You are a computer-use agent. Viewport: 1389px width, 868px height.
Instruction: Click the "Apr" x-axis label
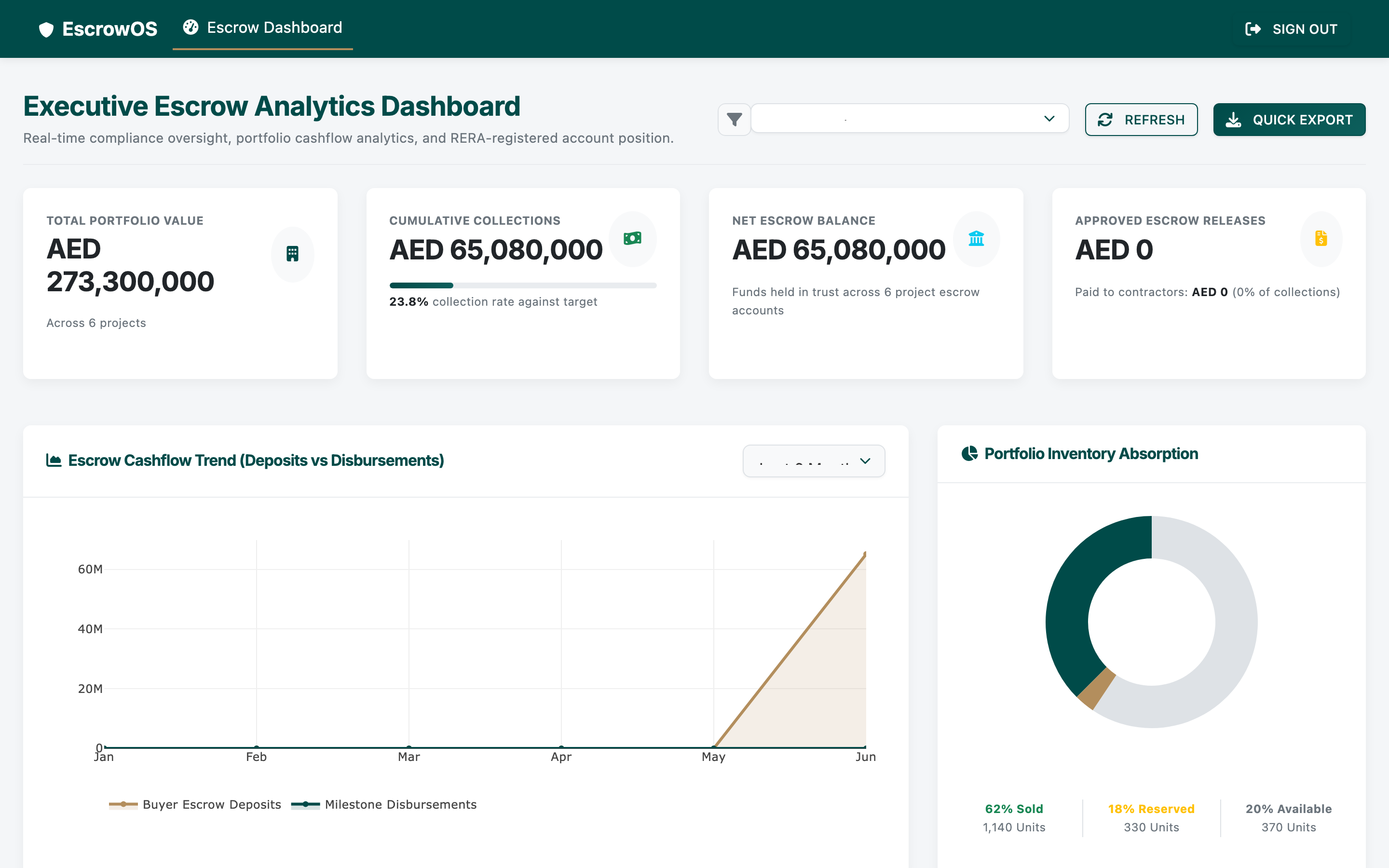click(561, 757)
